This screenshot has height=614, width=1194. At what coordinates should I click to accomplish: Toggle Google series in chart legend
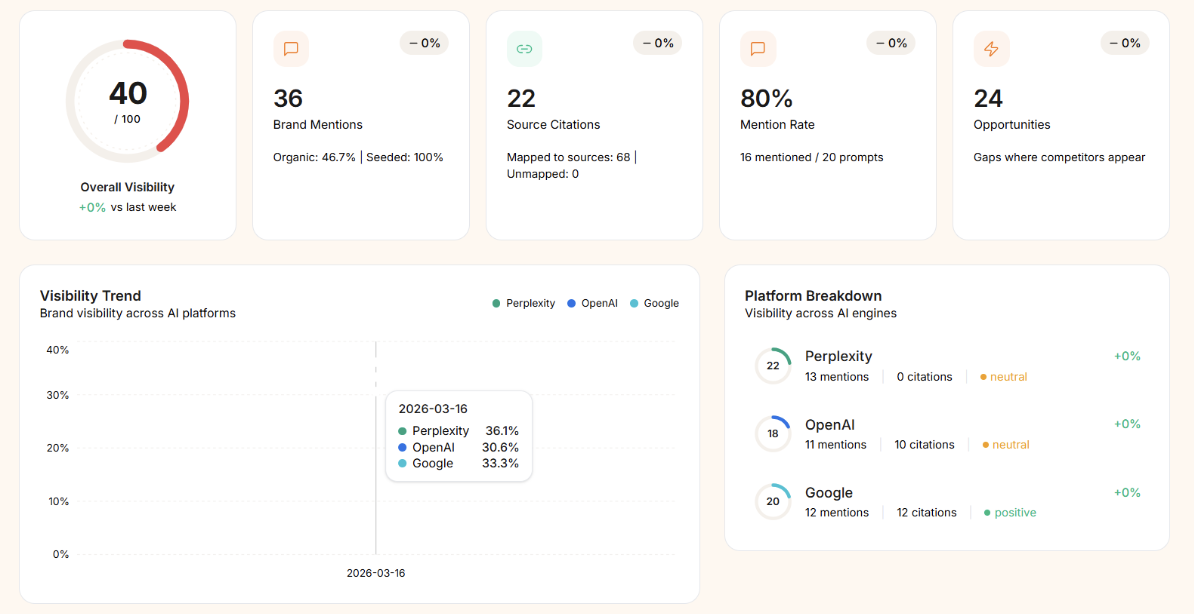pyautogui.click(x=655, y=303)
